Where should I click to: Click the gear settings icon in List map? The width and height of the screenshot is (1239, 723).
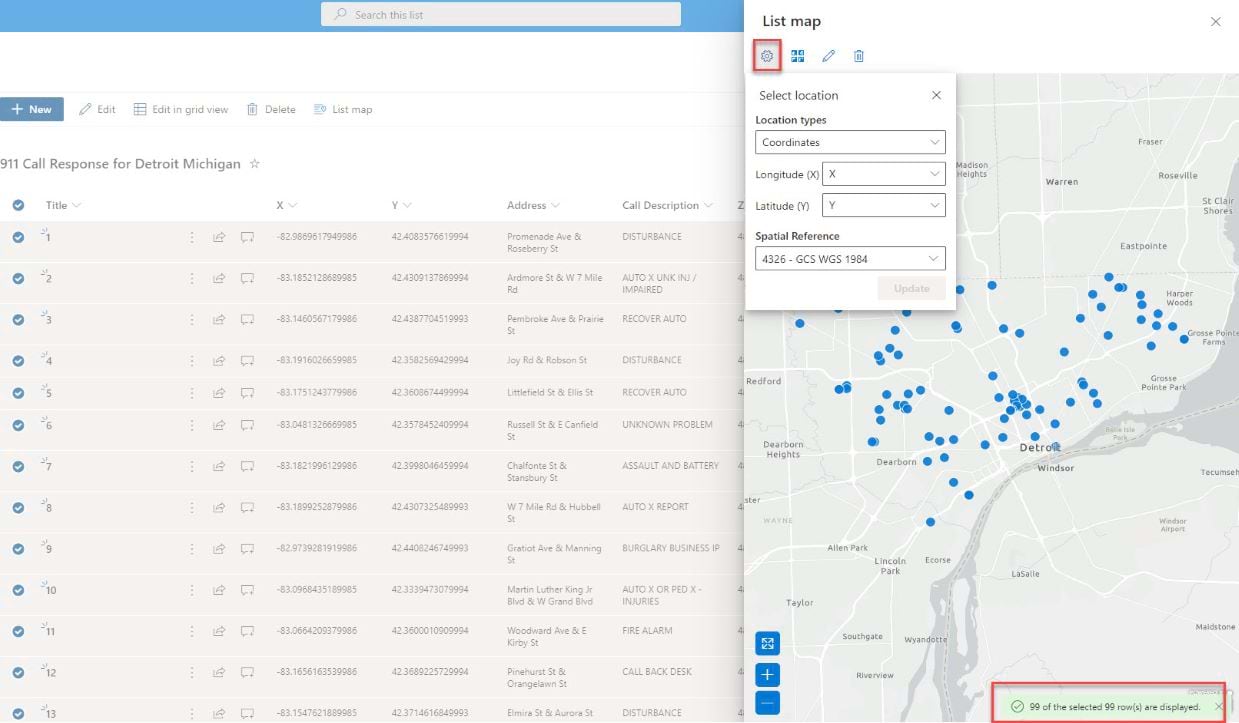click(767, 56)
